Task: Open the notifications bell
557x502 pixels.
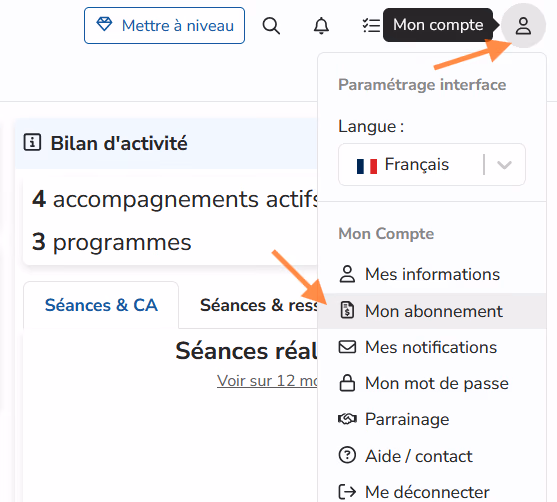Action: pos(321,26)
